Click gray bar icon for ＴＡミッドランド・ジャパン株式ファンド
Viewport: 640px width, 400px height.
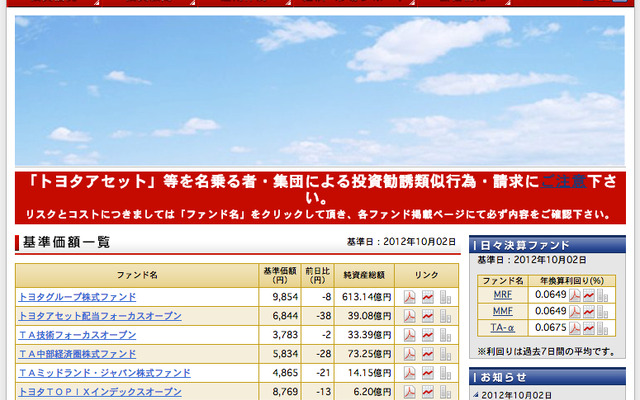(x=445, y=373)
